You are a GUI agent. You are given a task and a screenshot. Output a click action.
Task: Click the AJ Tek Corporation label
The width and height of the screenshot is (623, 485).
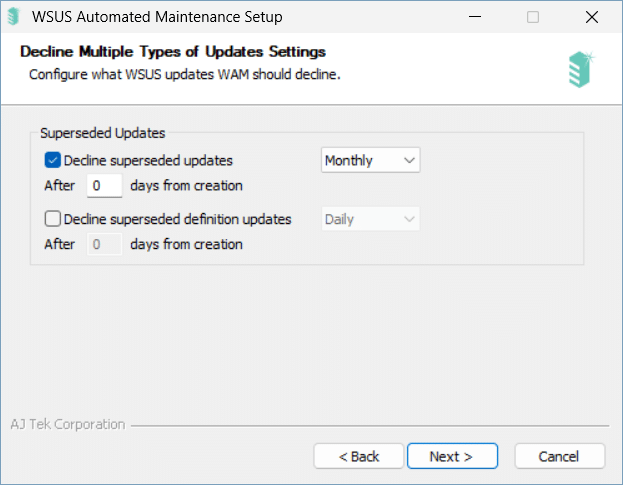pos(68,424)
